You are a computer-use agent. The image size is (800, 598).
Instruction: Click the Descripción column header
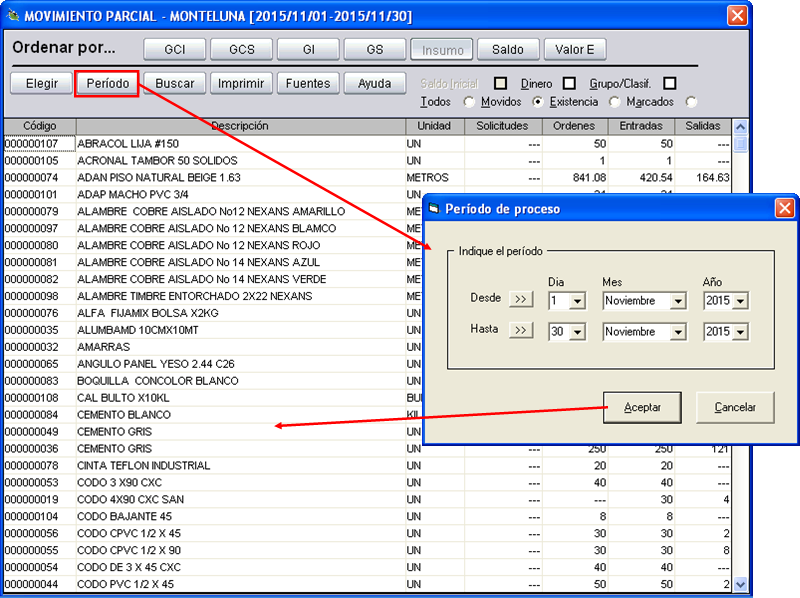click(x=240, y=126)
